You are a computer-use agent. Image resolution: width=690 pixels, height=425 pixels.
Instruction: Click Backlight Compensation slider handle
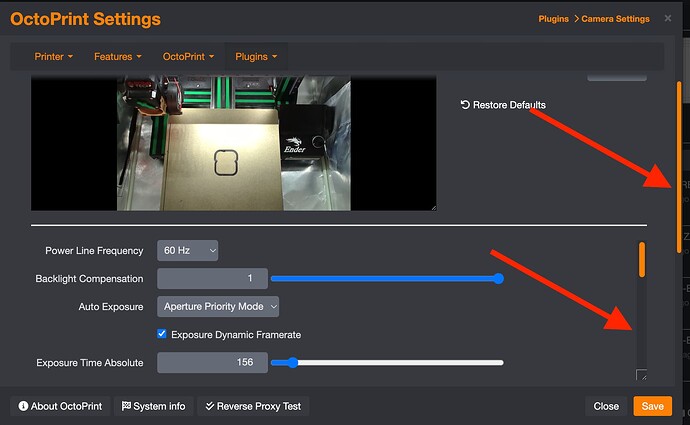click(498, 278)
